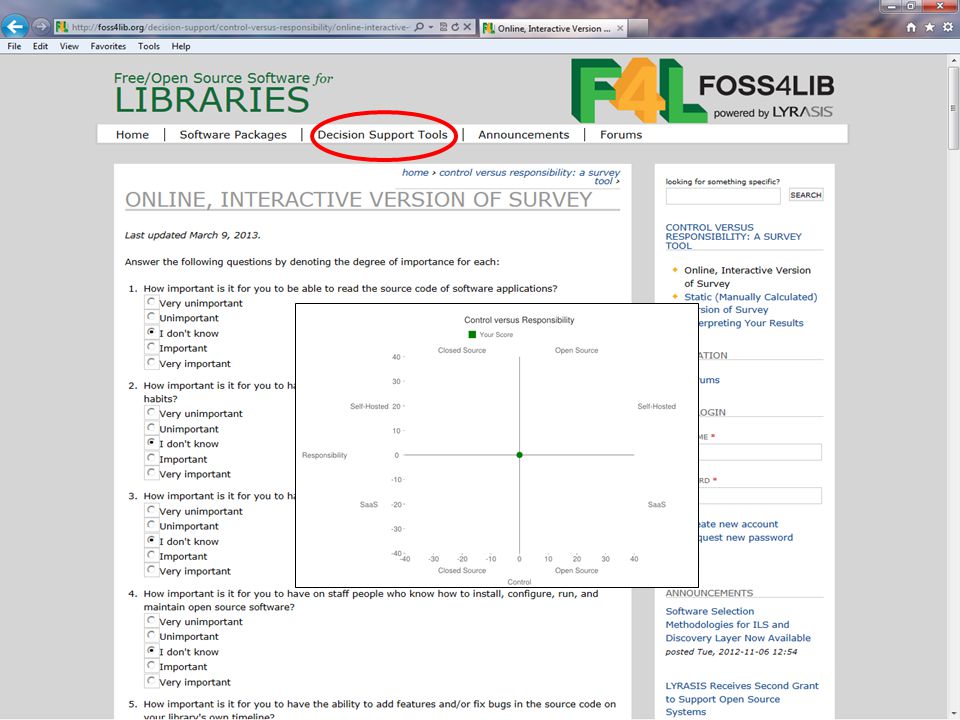Screen dimensions: 960x720
Task: Open the blank new tab button
Action: pyautogui.click(x=637, y=28)
